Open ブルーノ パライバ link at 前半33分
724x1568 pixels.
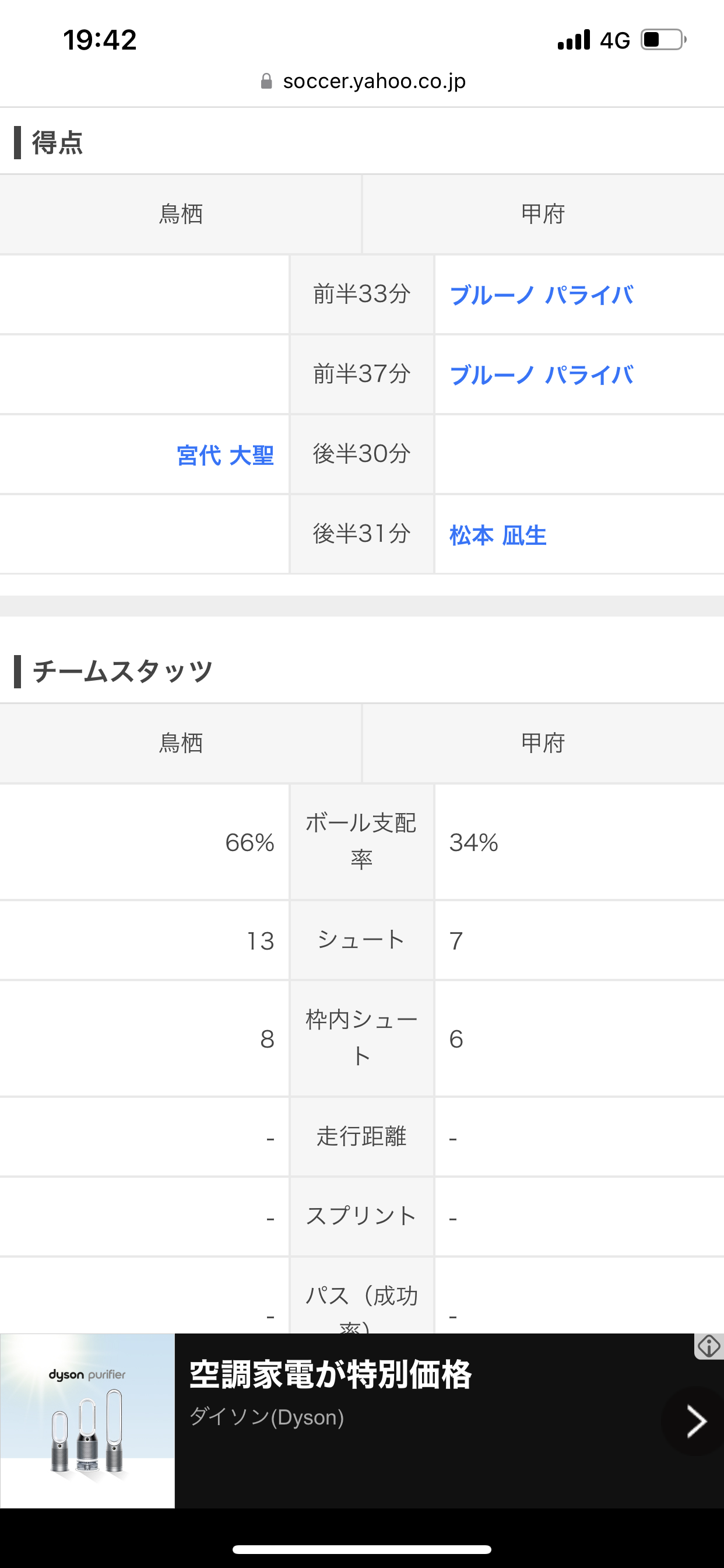click(x=541, y=295)
